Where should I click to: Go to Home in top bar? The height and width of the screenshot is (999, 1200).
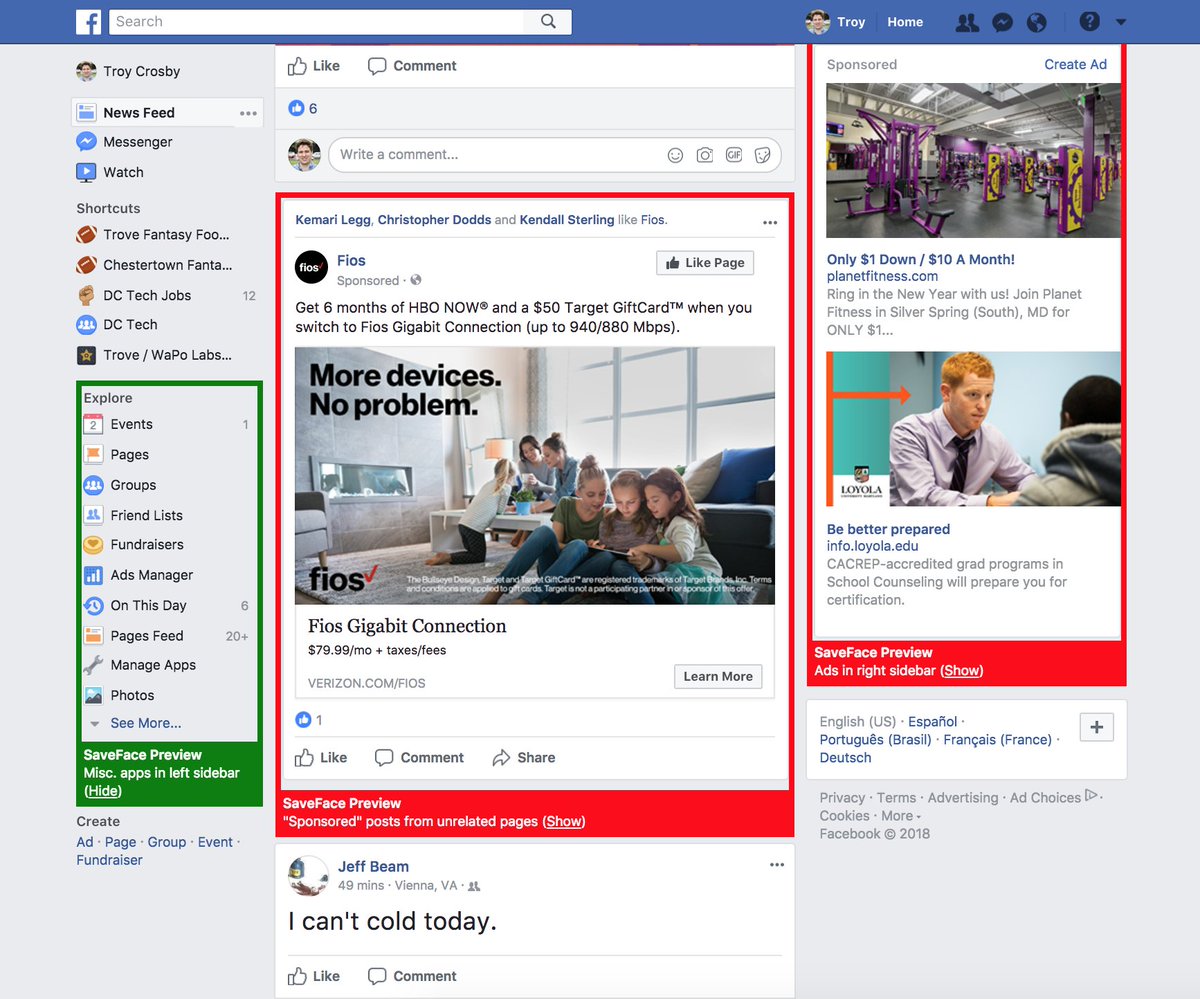(x=905, y=22)
